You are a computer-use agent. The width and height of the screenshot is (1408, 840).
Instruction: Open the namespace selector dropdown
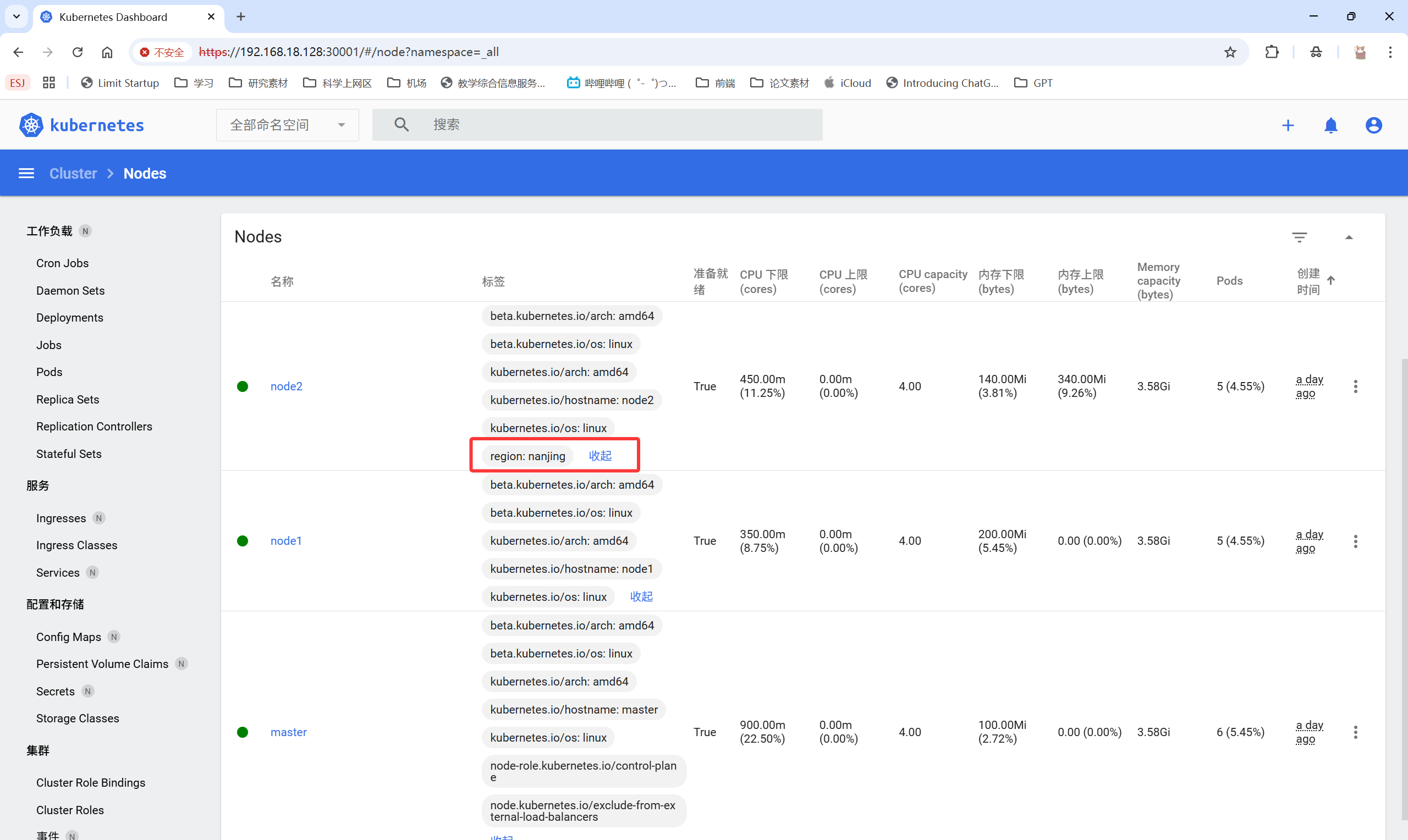(287, 125)
